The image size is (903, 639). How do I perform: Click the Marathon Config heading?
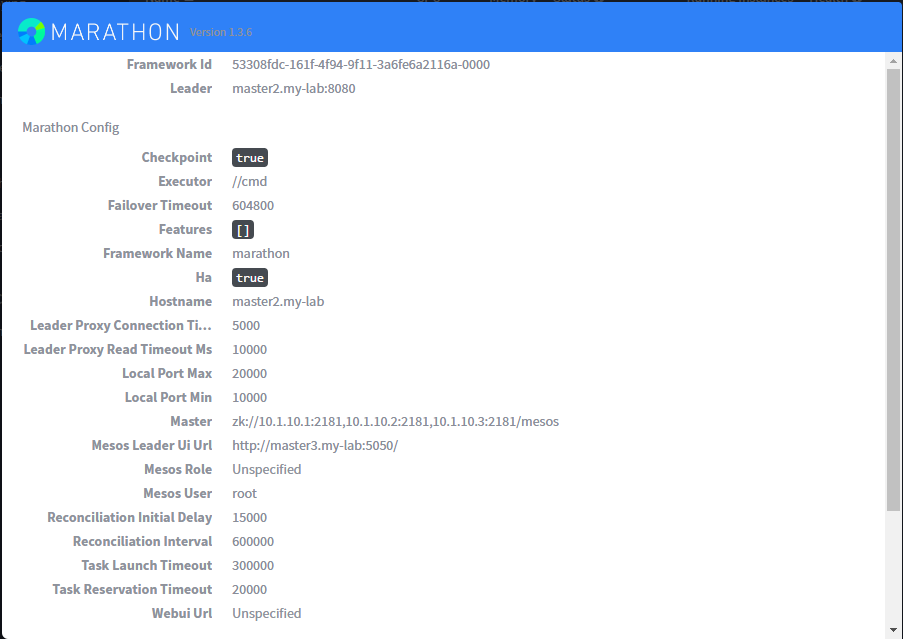pos(71,127)
